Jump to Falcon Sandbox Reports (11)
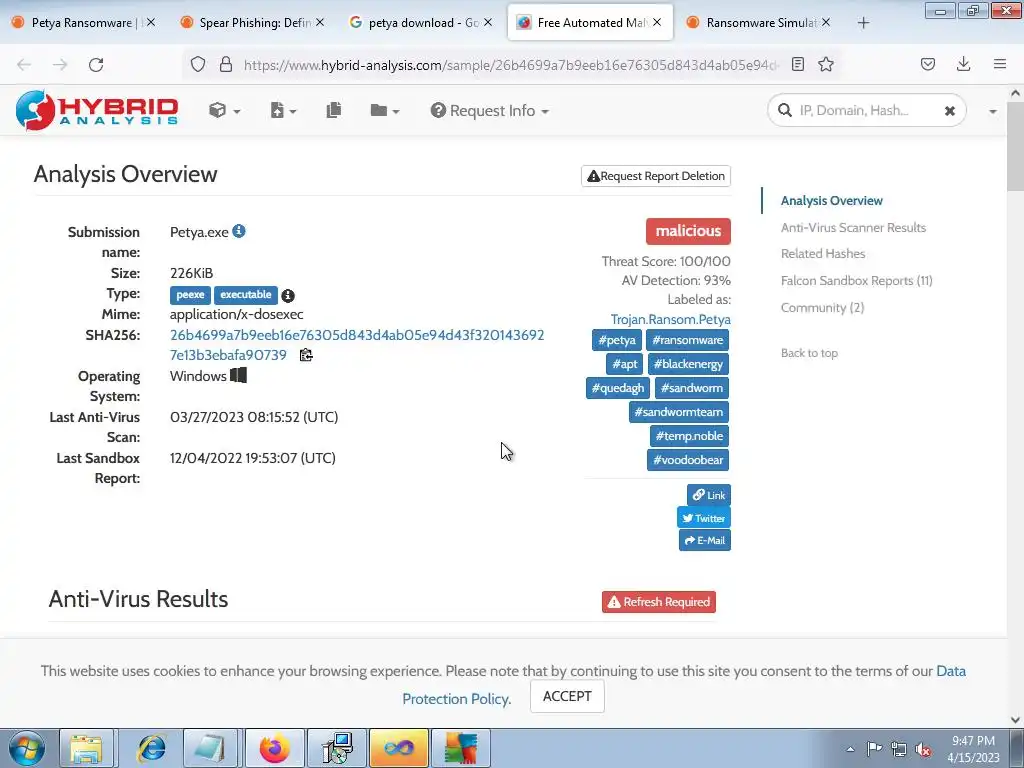The image size is (1024, 768). click(x=856, y=281)
